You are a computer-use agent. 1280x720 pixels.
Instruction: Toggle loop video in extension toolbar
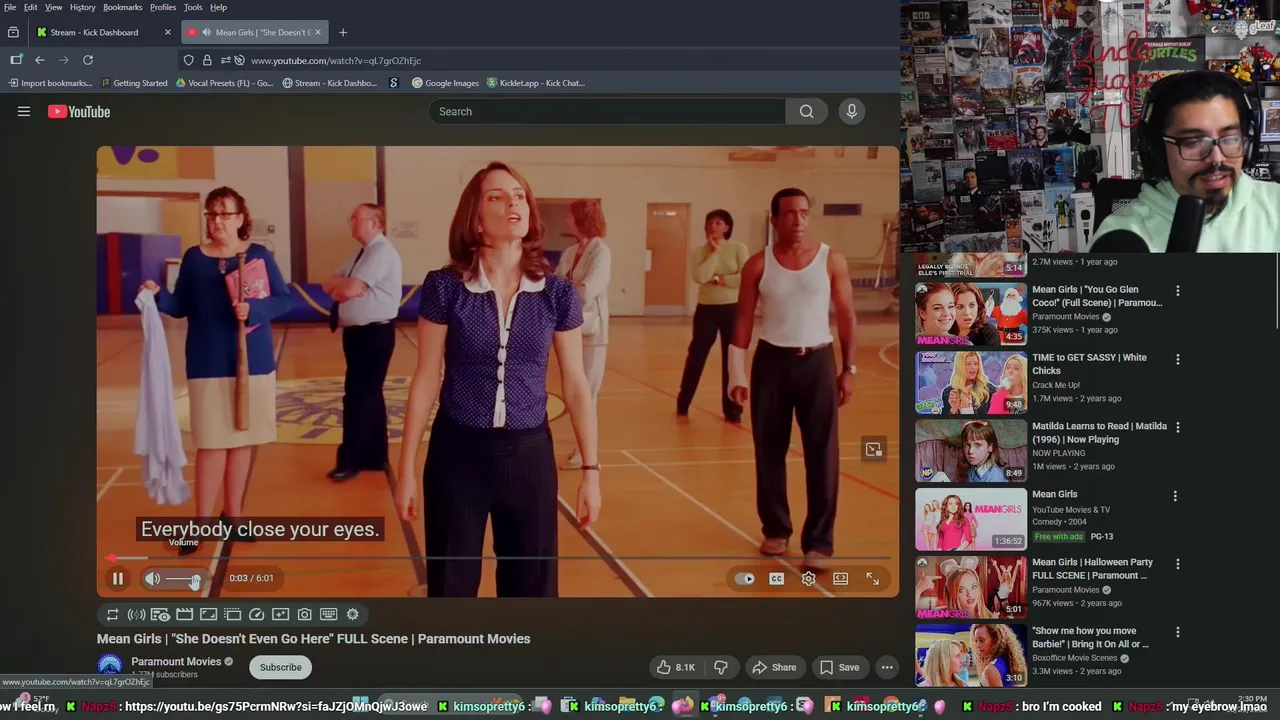point(112,614)
